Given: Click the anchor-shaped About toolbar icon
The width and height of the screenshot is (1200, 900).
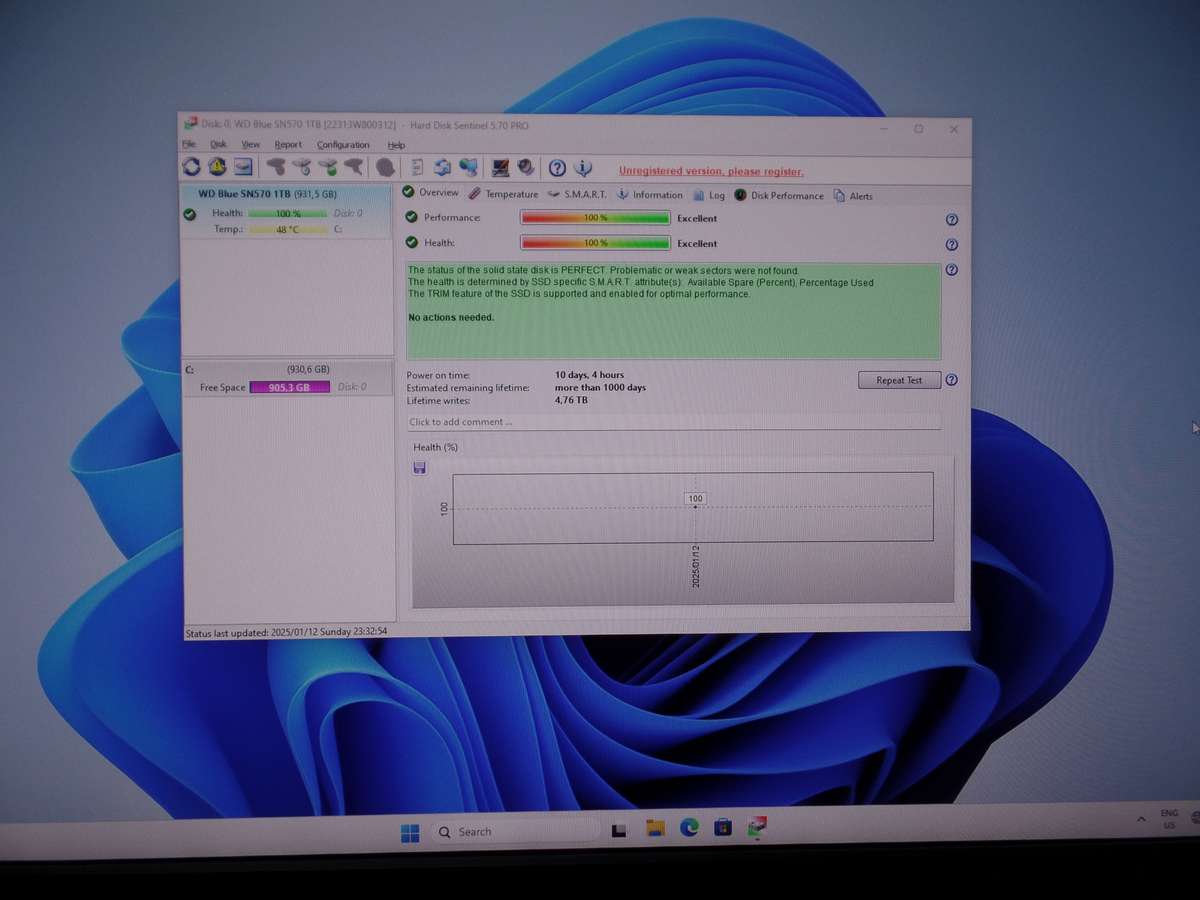Looking at the screenshot, I should point(584,168).
